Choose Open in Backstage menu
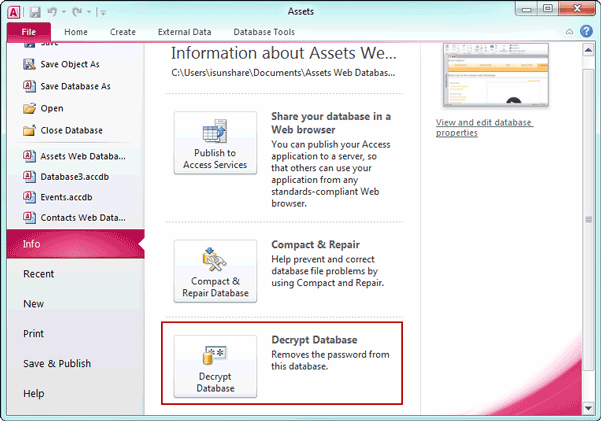 point(52,109)
